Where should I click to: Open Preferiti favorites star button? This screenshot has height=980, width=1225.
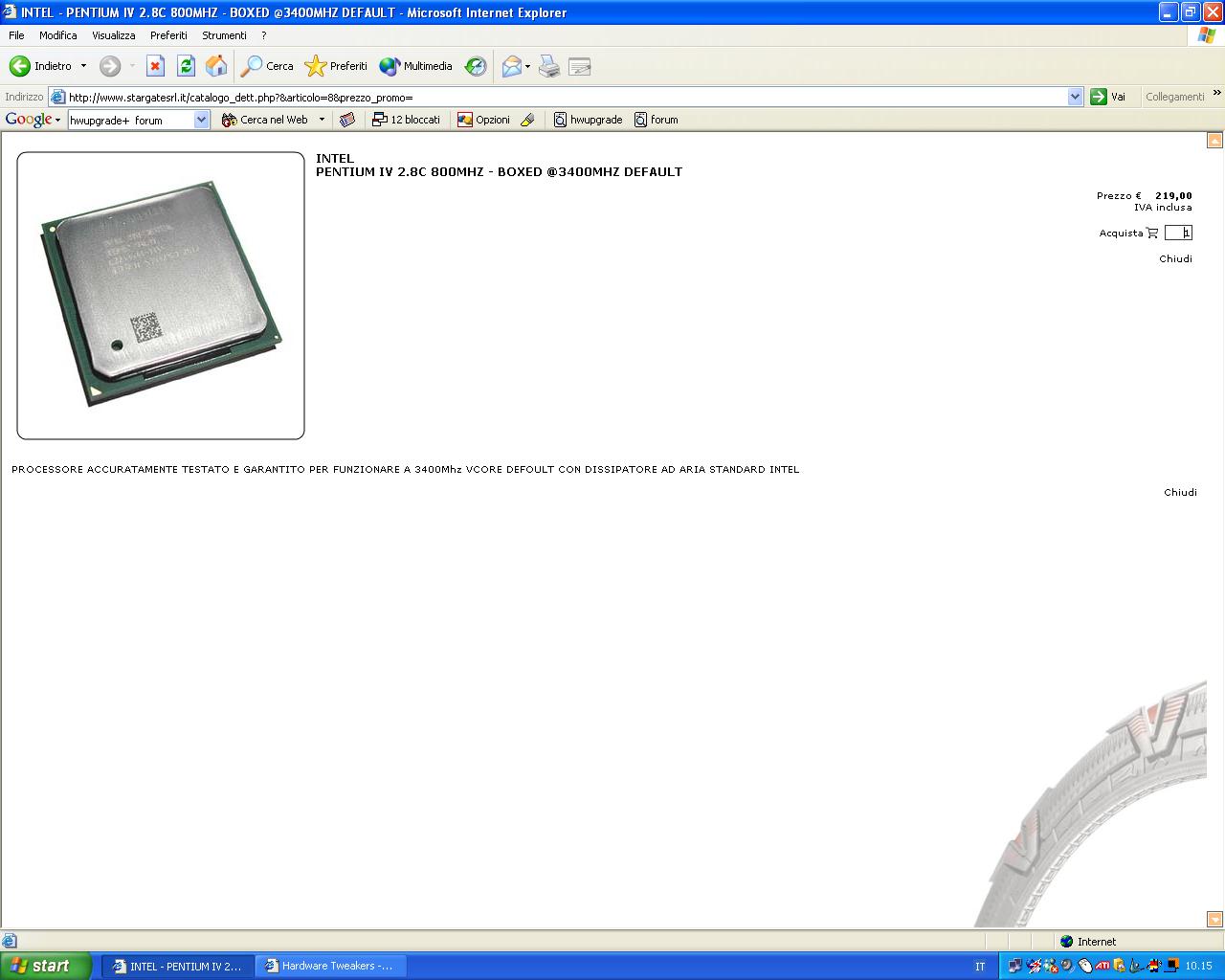(336, 66)
